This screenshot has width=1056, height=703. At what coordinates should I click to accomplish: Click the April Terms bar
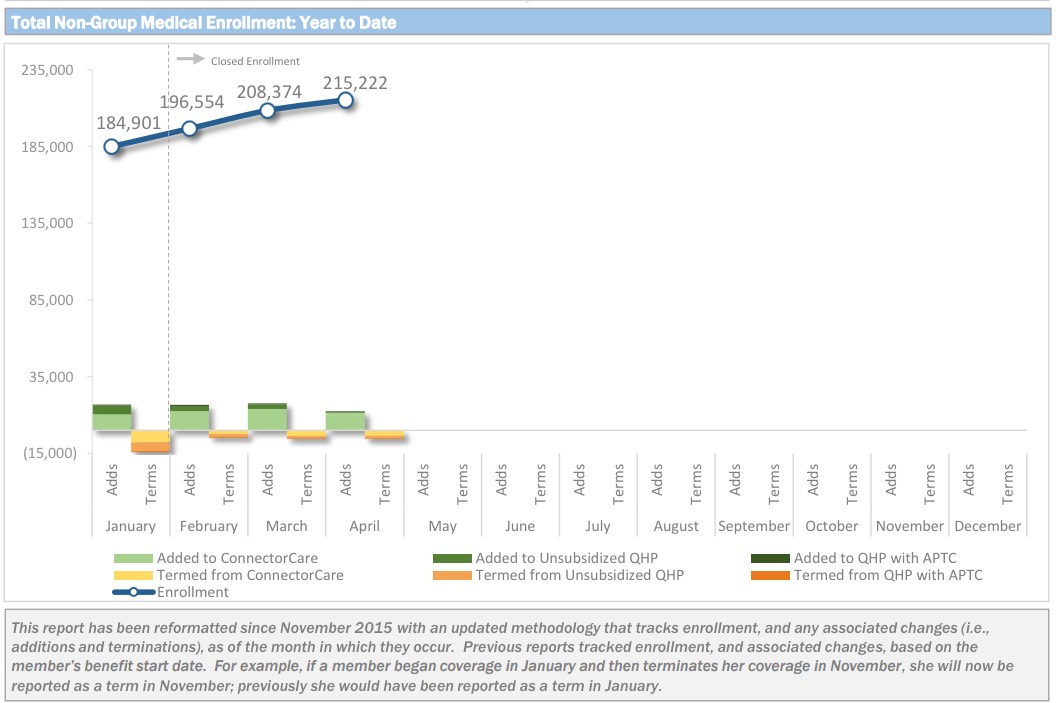tap(384, 434)
